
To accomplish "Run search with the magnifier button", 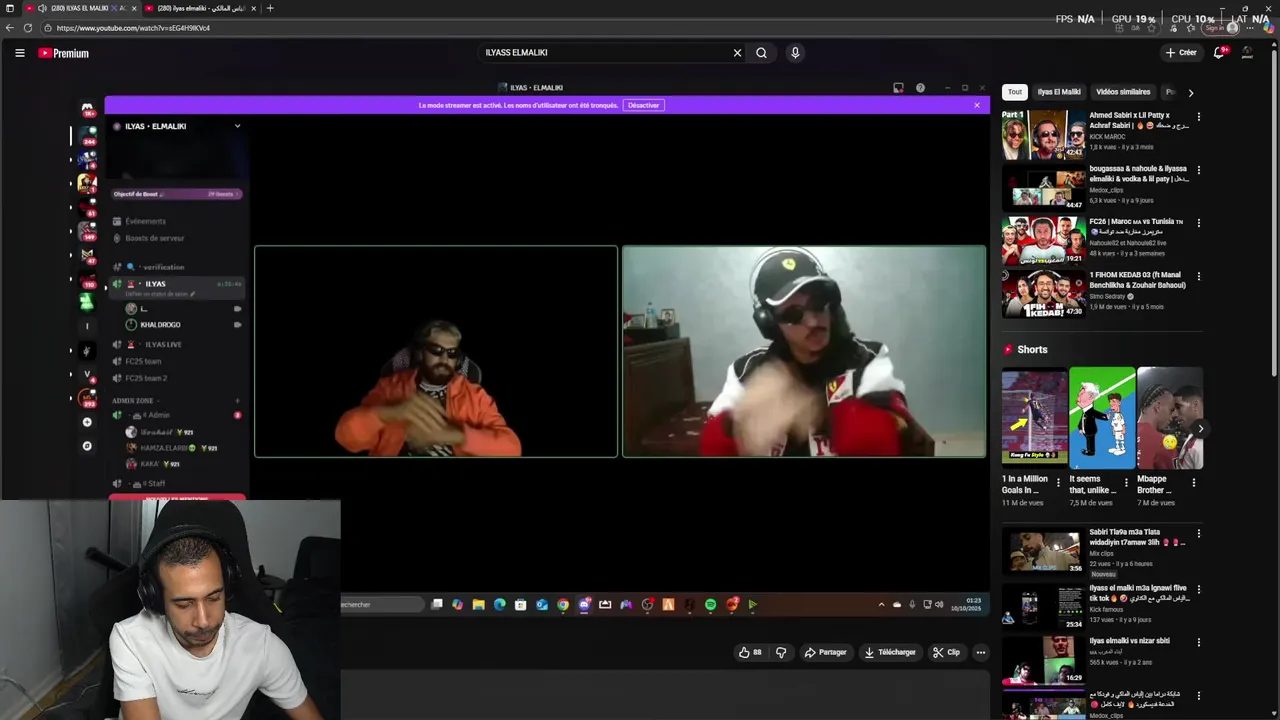I will (761, 53).
